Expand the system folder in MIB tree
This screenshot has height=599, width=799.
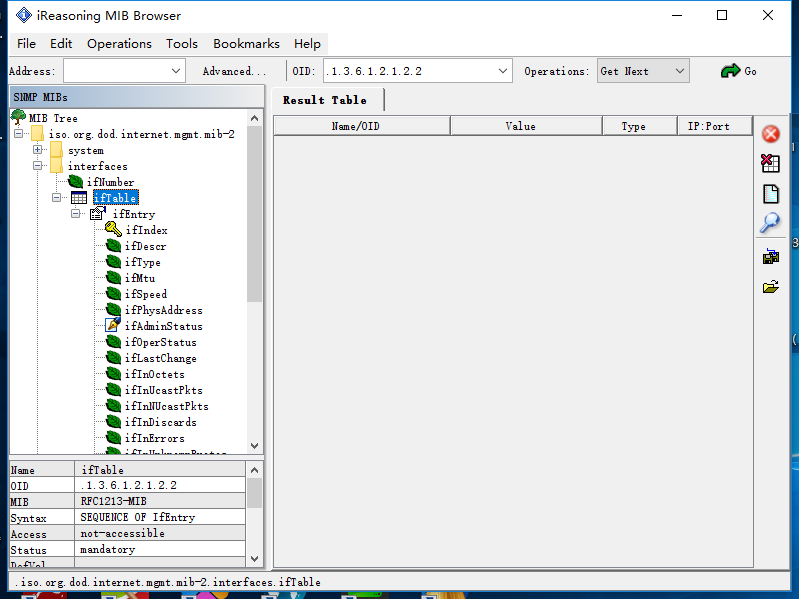click(38, 150)
